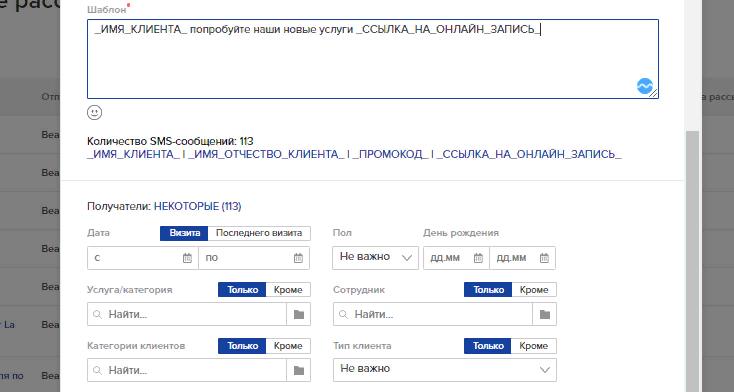Screen dimensions: 734x392
Task: Click the visit date 'по' input
Action: point(254,258)
